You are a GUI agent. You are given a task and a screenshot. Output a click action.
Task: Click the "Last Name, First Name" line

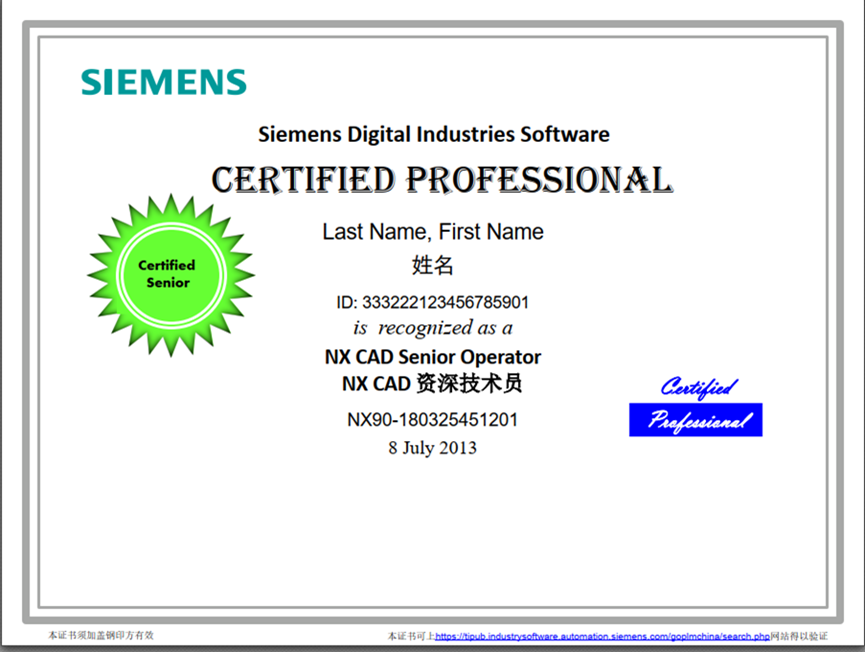[x=433, y=232]
